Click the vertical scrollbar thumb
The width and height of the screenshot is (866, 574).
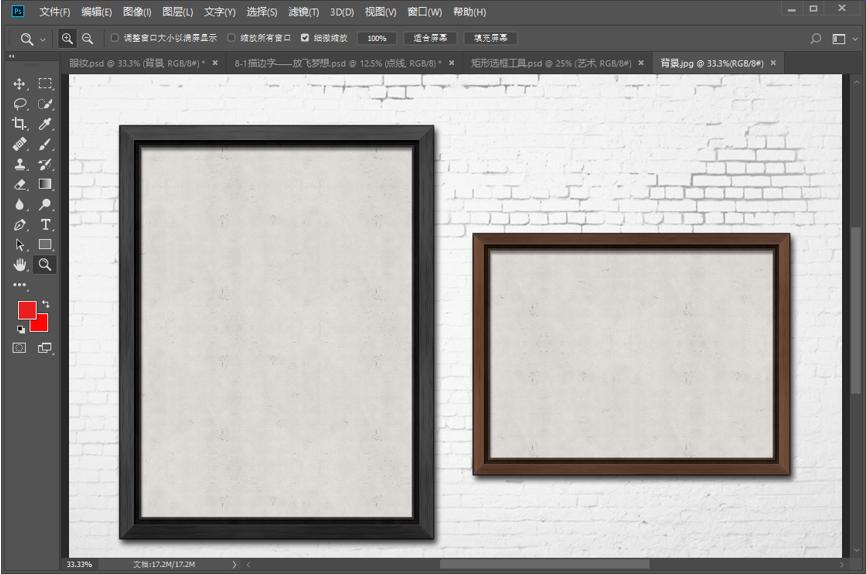[856, 309]
